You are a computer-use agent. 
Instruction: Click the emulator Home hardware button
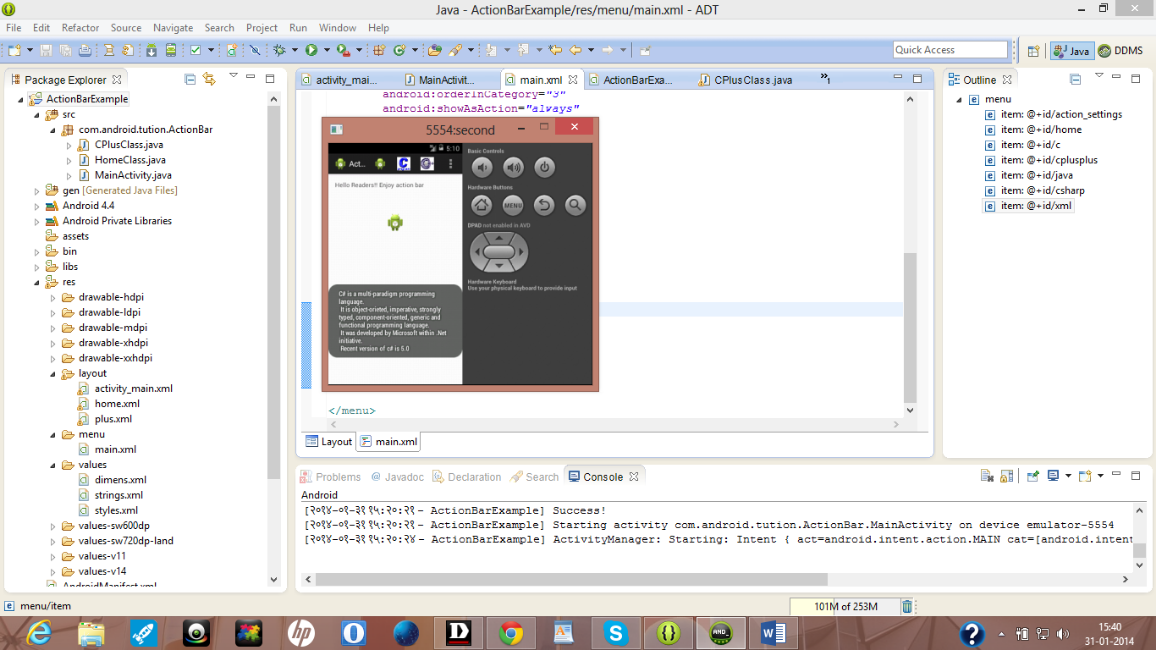click(x=481, y=205)
